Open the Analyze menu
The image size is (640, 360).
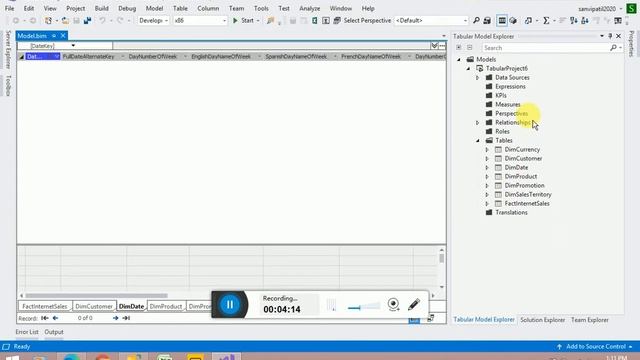click(310, 8)
